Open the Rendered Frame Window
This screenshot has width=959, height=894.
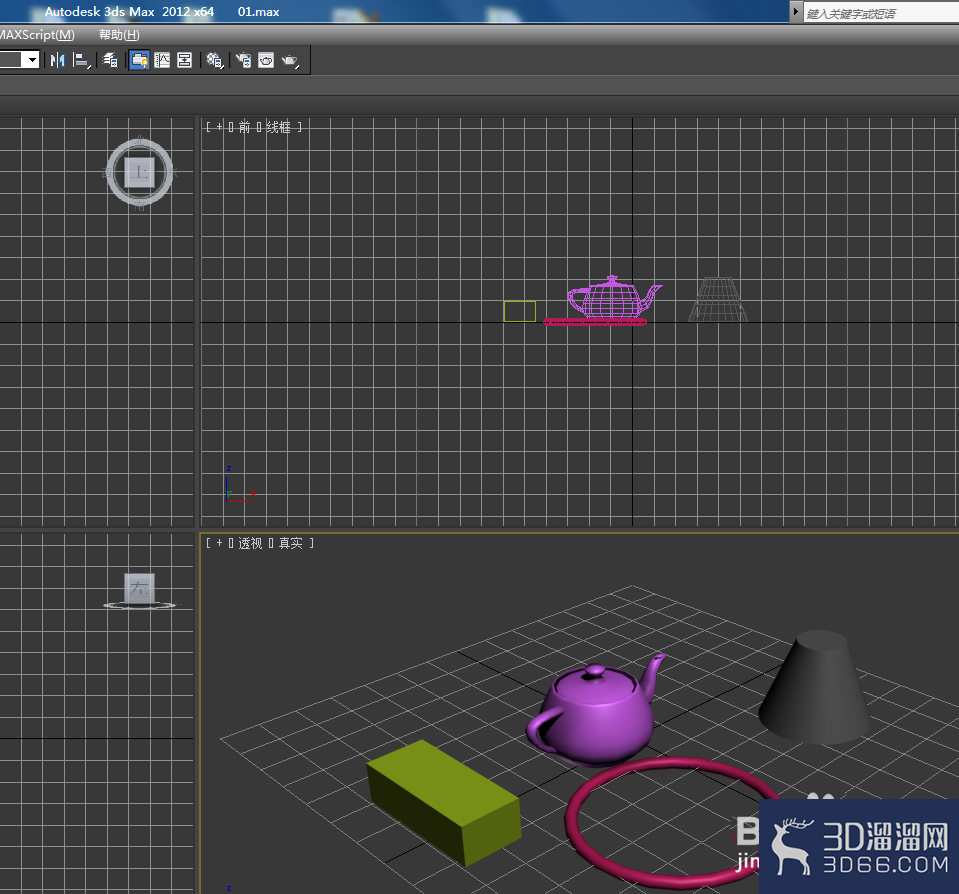coord(265,60)
